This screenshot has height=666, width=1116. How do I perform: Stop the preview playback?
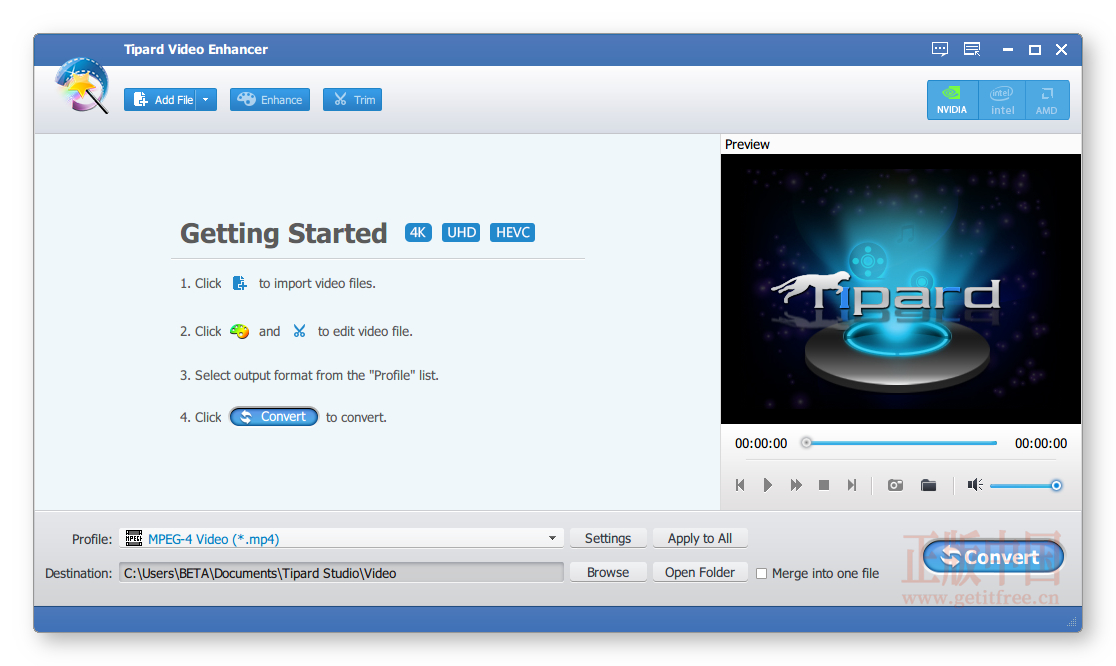coord(823,485)
